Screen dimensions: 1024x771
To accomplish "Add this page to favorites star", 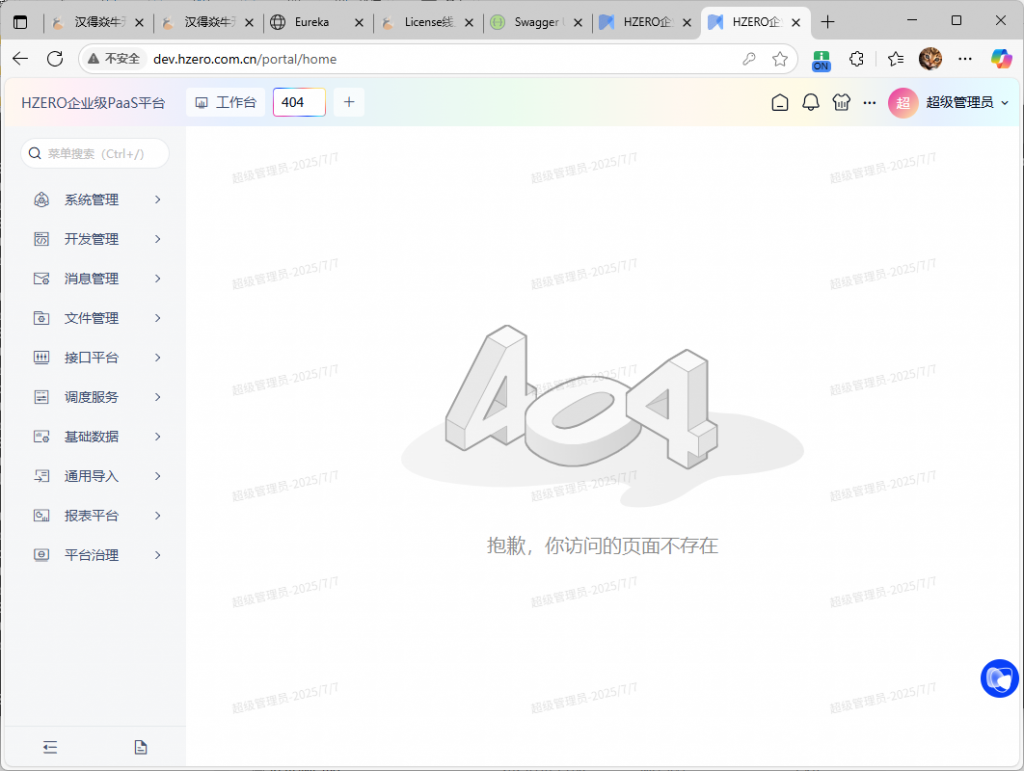I will pos(780,59).
